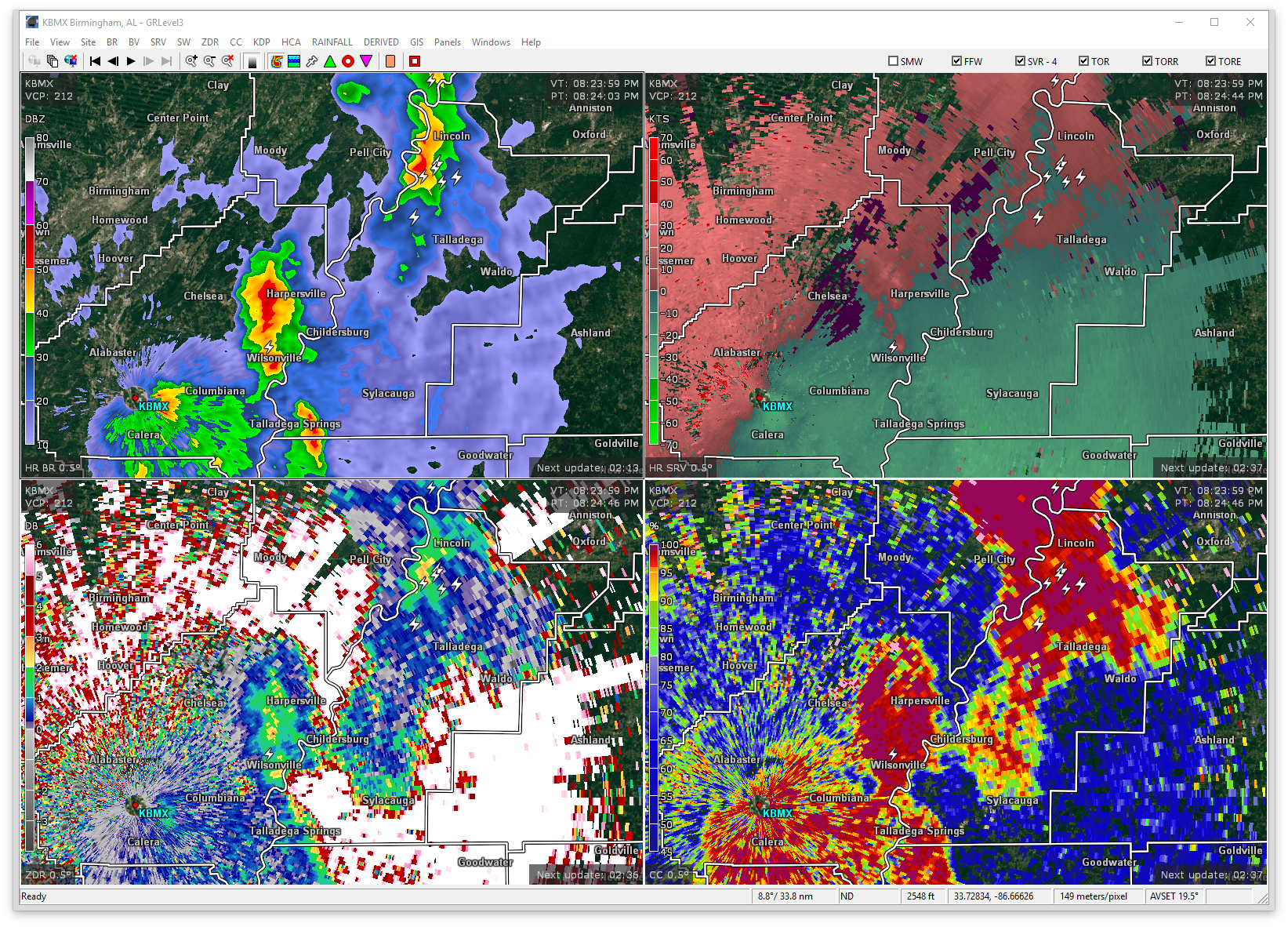Click the colorful radar palette icon
The image size is (1288, 927).
(276, 61)
